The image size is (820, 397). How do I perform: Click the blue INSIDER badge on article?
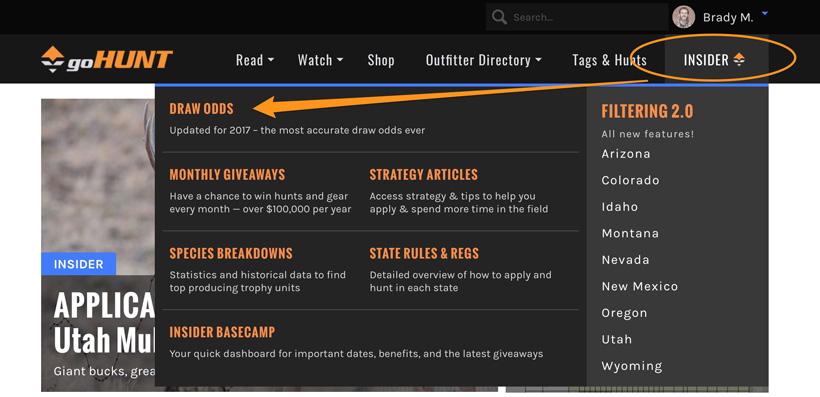(x=78, y=264)
